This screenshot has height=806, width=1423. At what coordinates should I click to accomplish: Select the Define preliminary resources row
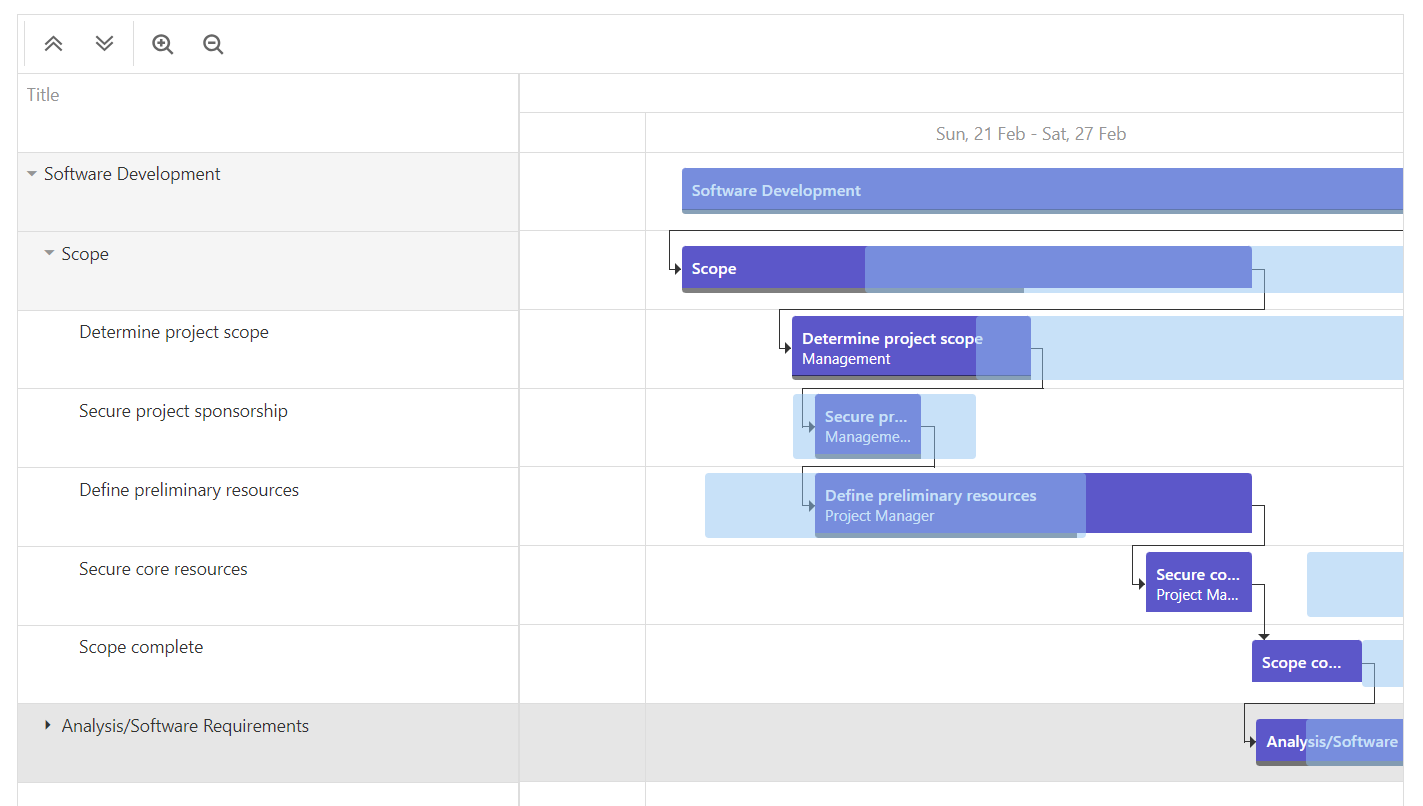coord(189,491)
